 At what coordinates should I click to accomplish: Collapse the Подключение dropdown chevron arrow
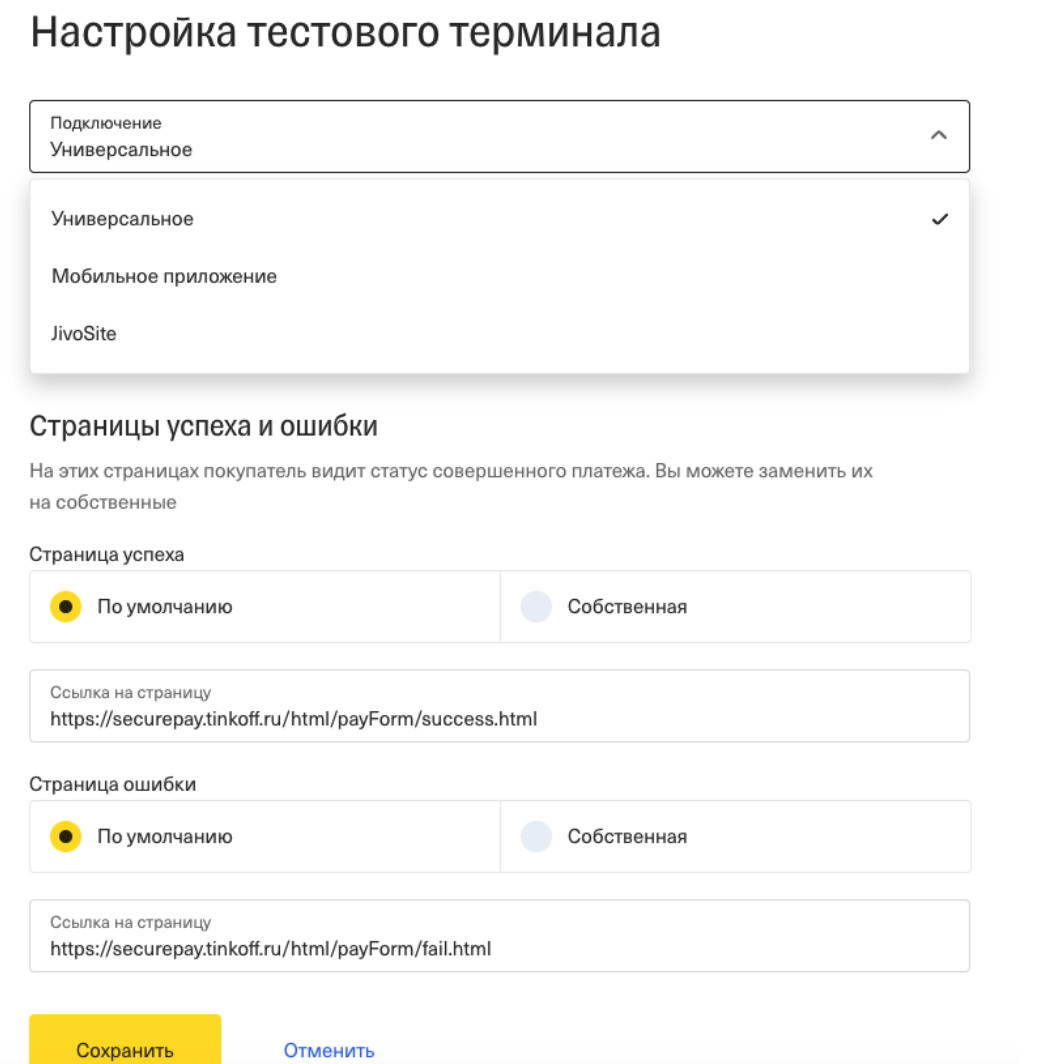(x=938, y=136)
